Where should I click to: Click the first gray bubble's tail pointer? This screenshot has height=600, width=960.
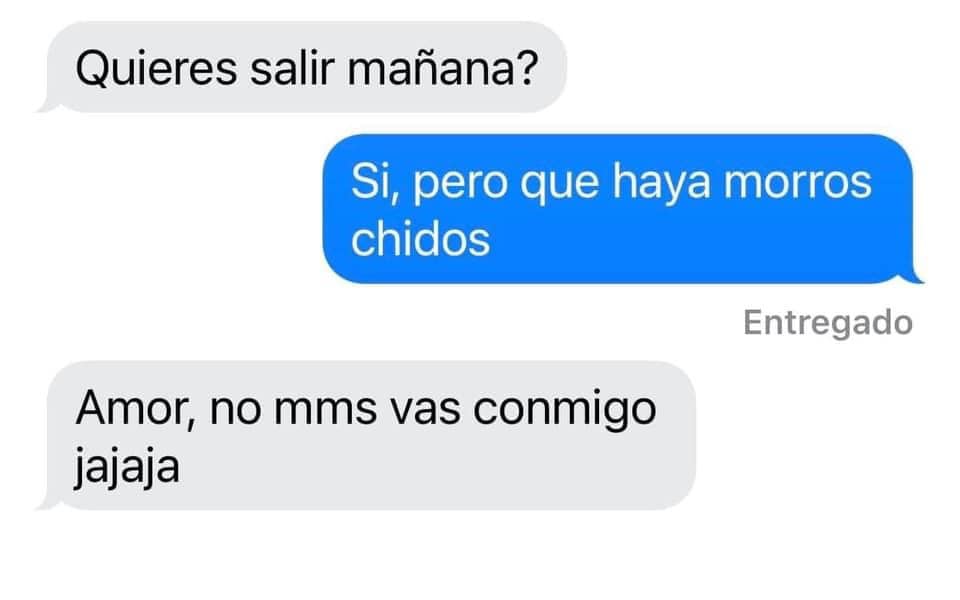(x=48, y=105)
